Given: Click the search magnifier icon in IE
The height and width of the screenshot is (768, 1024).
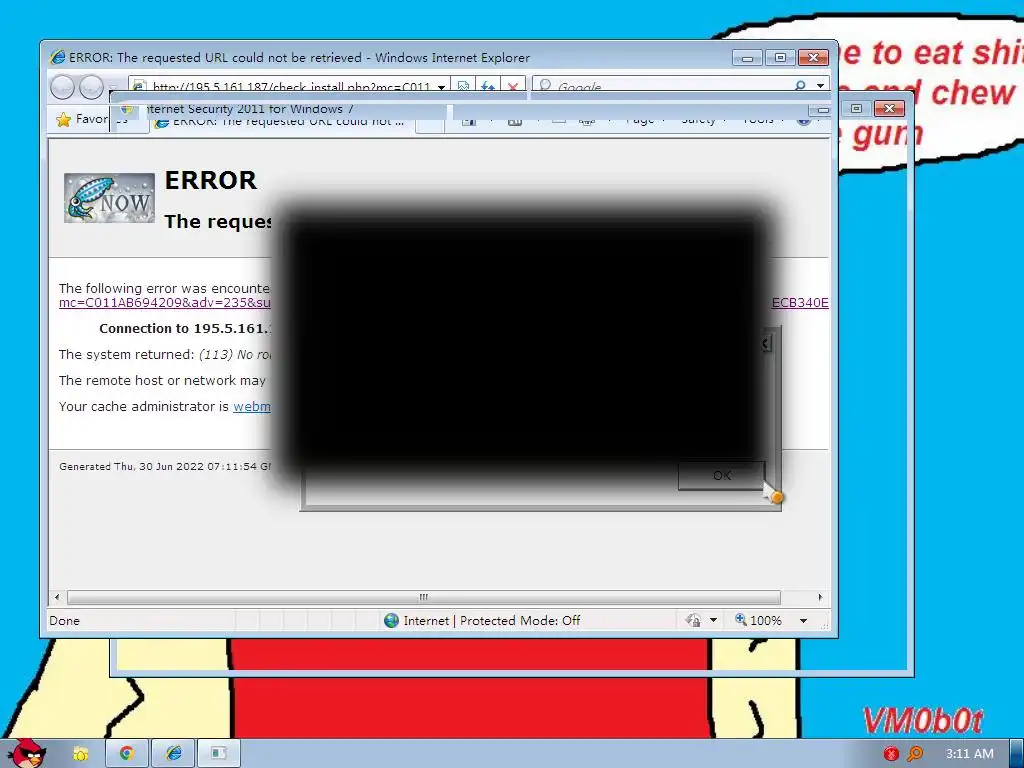Looking at the screenshot, I should click(x=800, y=86).
